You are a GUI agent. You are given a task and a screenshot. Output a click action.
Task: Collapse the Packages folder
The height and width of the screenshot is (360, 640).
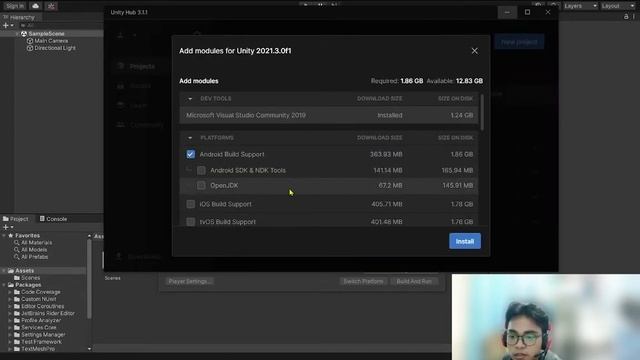[4, 285]
